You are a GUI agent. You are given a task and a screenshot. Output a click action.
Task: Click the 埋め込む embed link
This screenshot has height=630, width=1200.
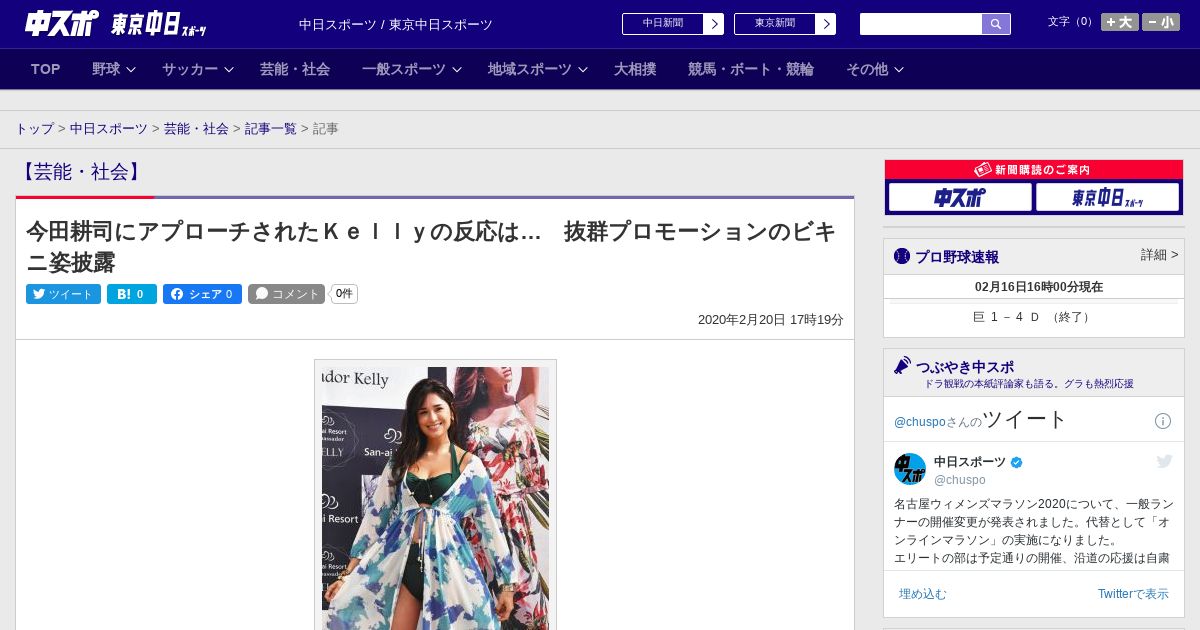(x=922, y=594)
